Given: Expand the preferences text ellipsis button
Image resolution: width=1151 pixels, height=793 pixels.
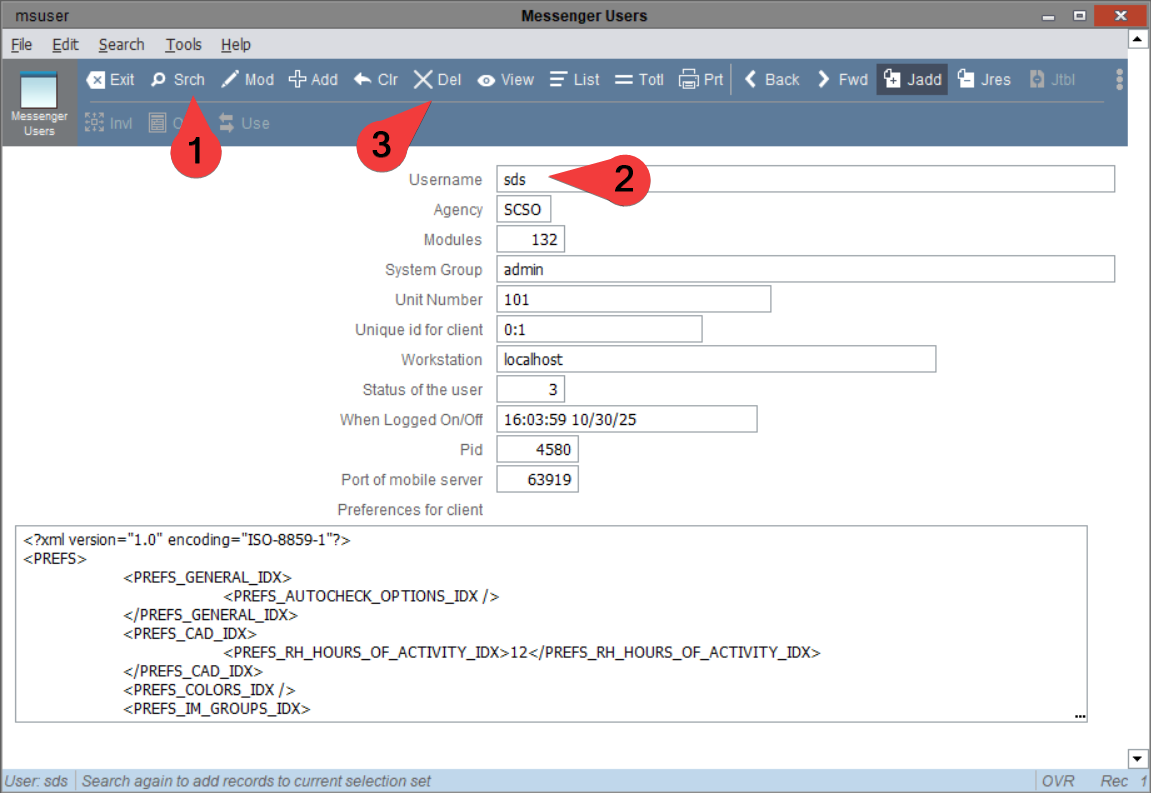Looking at the screenshot, I should click(x=1080, y=715).
